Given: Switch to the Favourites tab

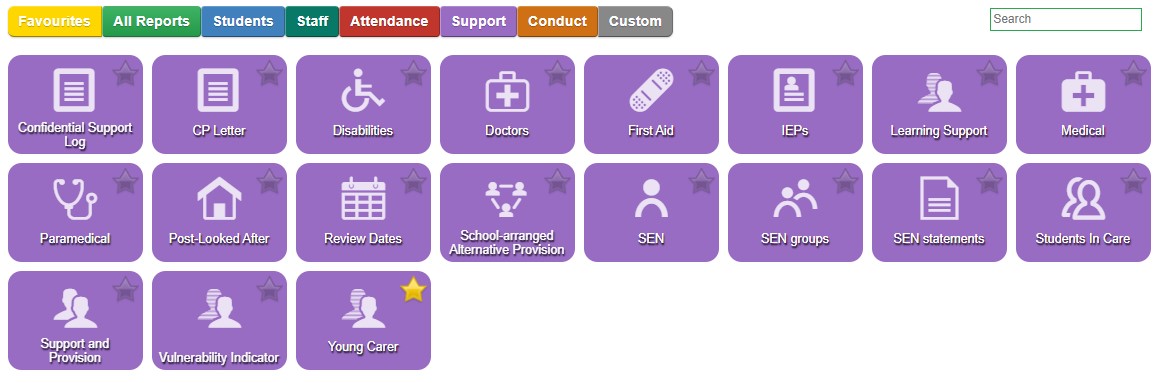Looking at the screenshot, I should point(54,22).
